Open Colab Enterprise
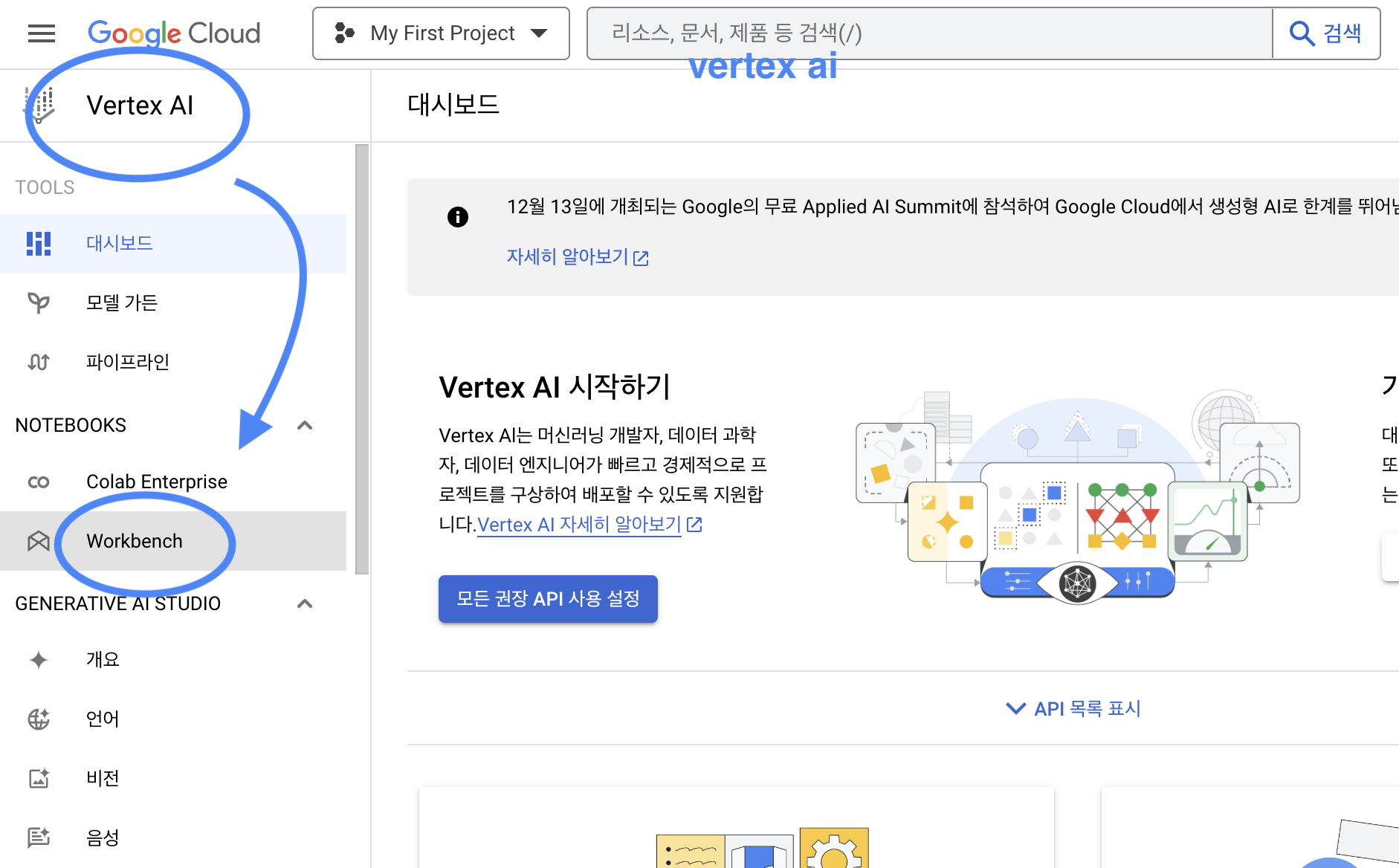Viewport: 1399px width, 868px height. pos(173,482)
